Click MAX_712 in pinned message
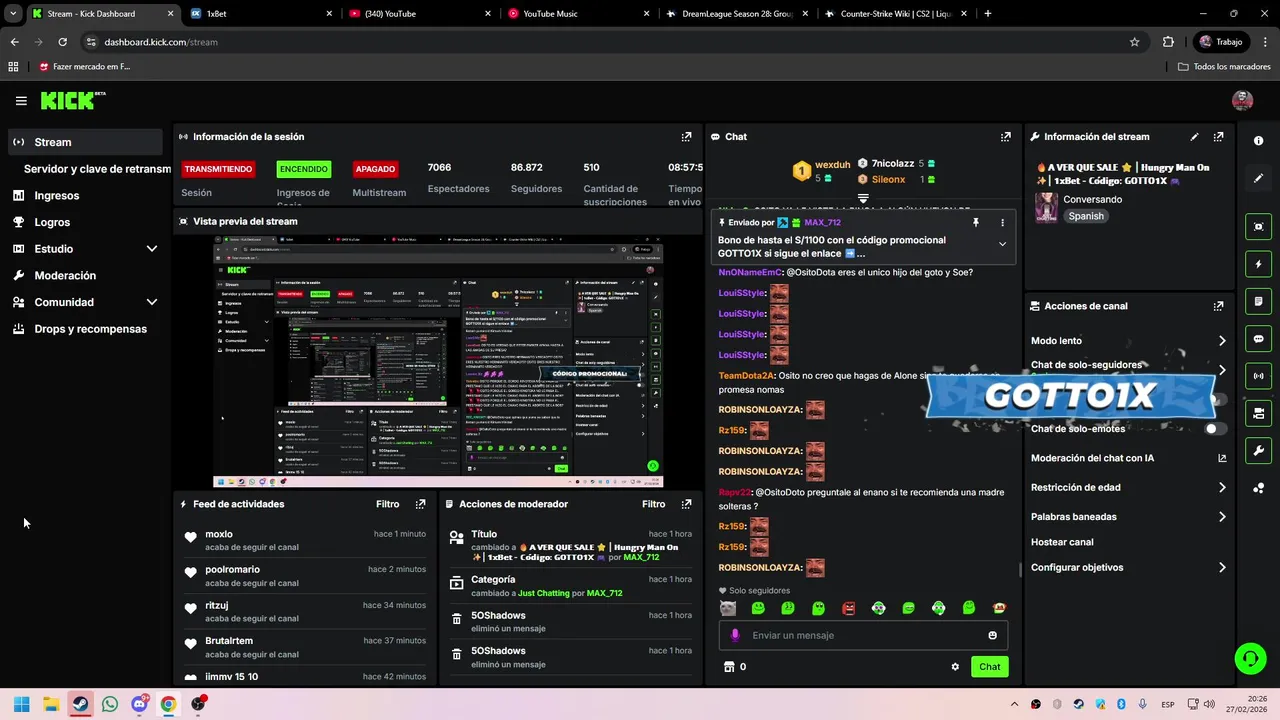This screenshot has height=720, width=1280. click(x=822, y=223)
